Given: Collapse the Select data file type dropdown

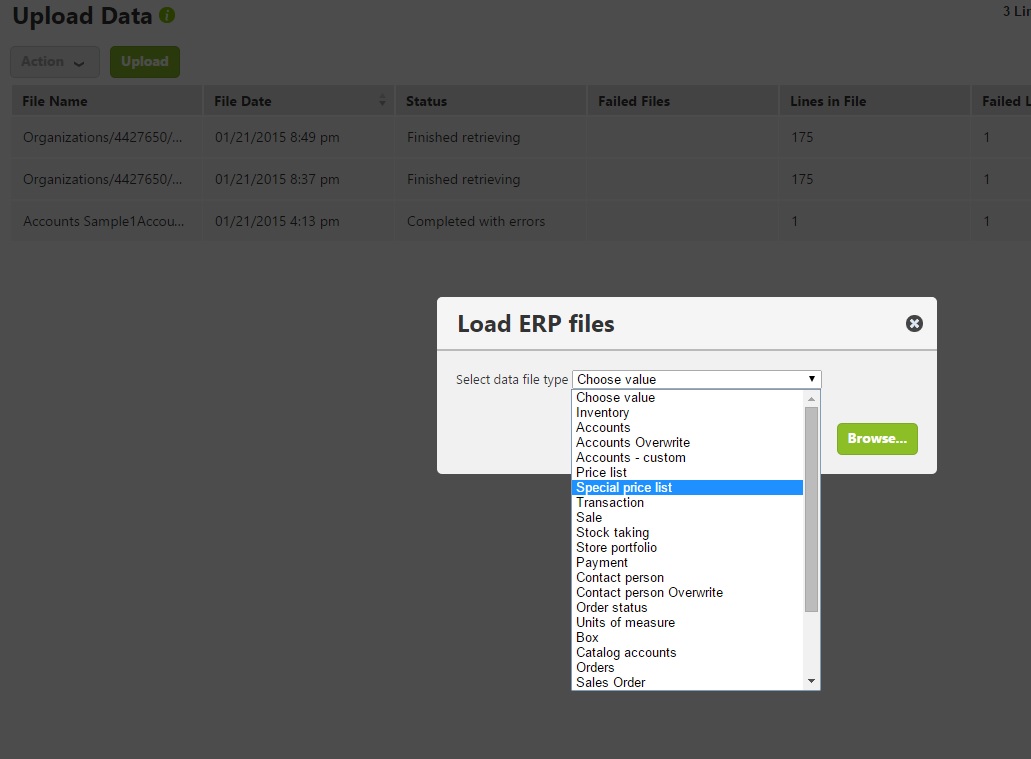Looking at the screenshot, I should click(x=811, y=379).
